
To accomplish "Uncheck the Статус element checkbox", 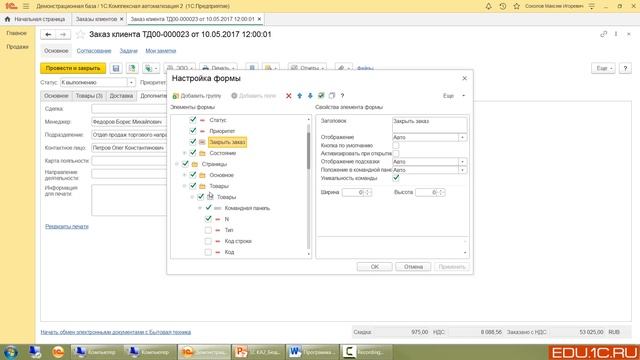I will (193, 120).
